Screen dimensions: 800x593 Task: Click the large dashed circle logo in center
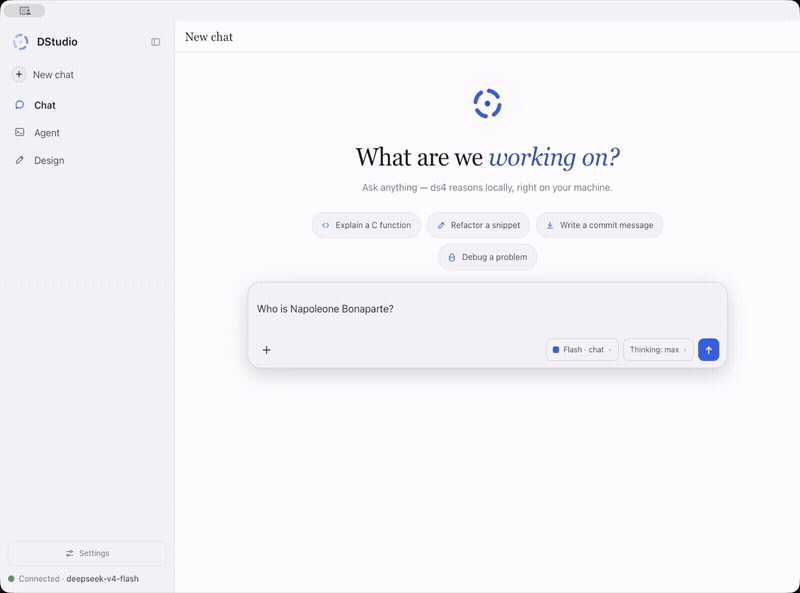click(487, 104)
